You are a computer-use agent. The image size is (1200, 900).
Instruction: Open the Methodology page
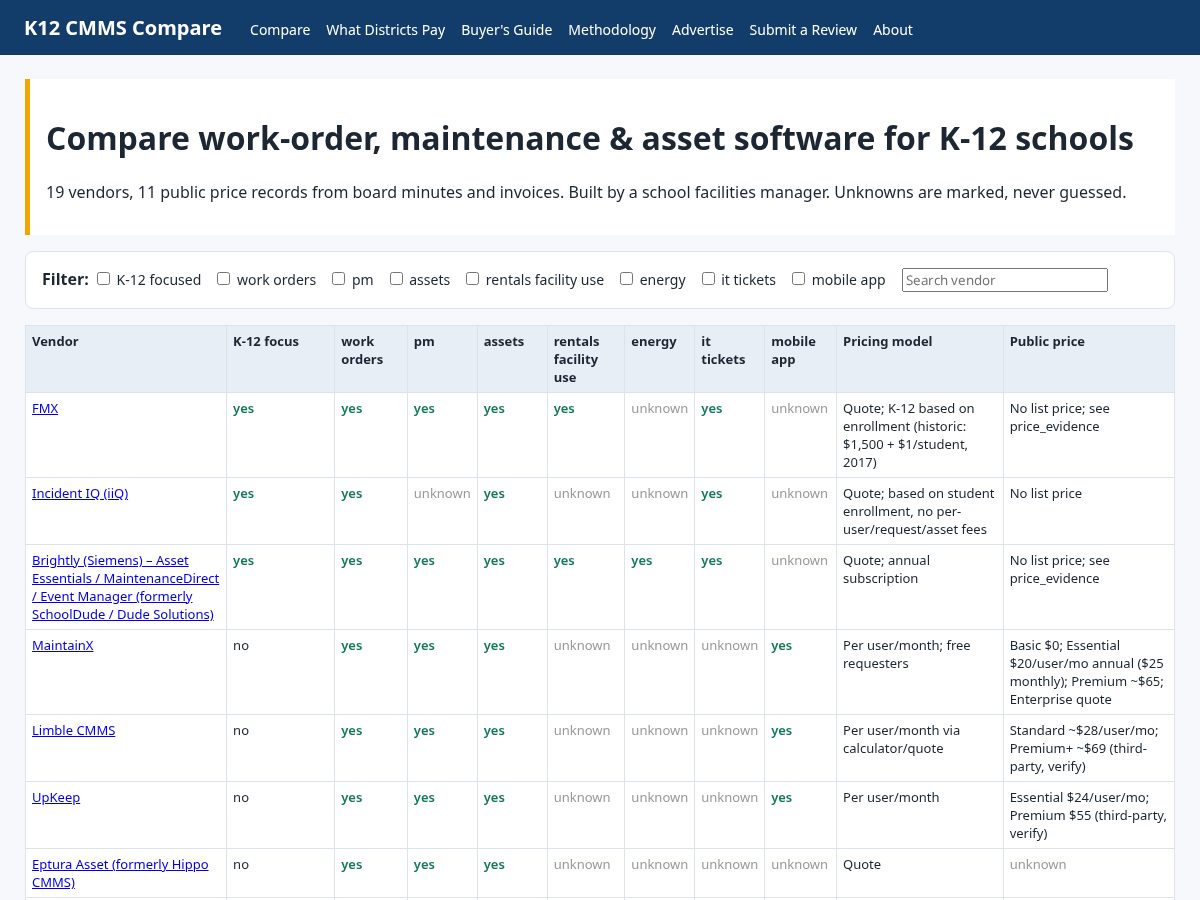tap(612, 30)
